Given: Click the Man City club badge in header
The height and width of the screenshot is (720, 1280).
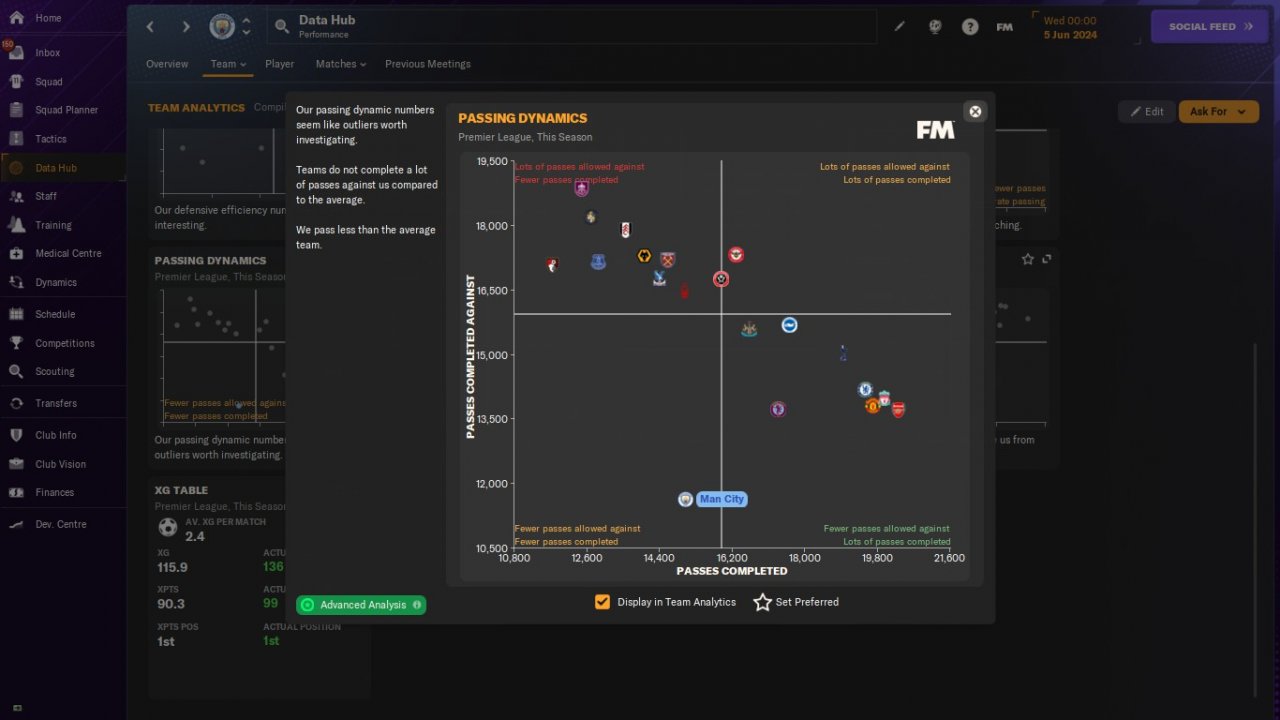Looking at the screenshot, I should click(222, 27).
